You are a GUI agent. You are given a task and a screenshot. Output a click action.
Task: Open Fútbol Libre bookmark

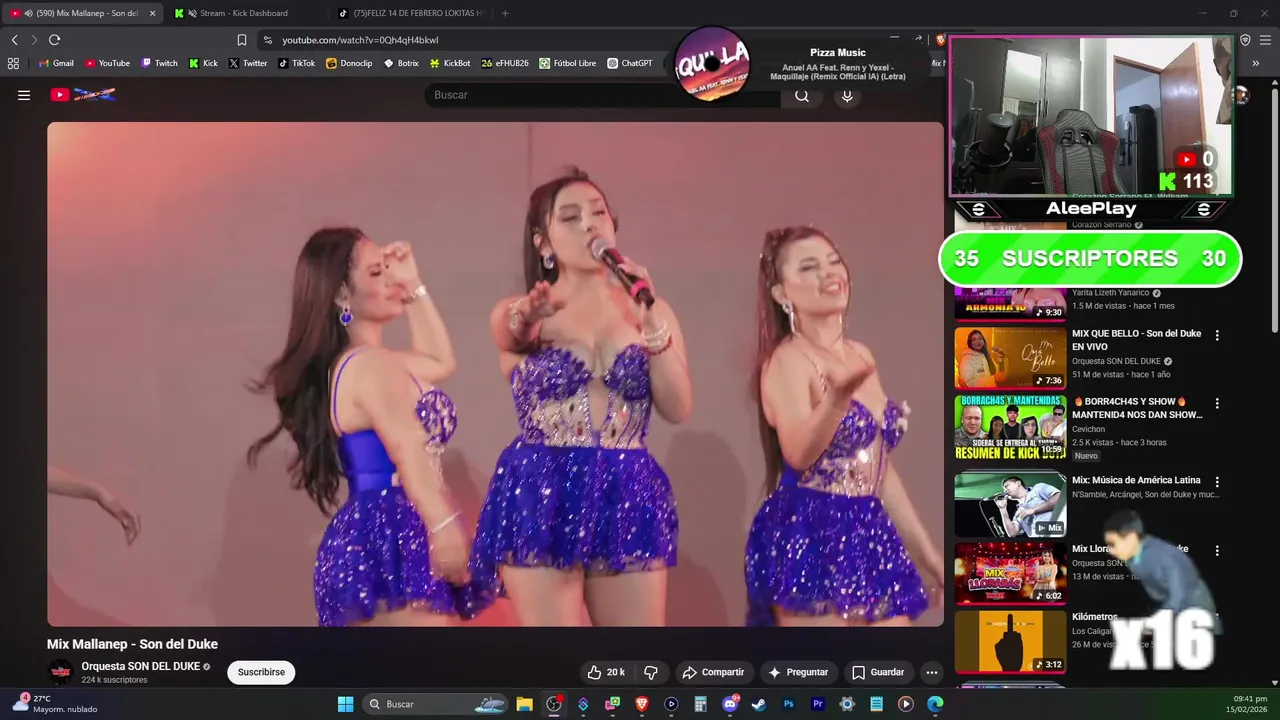(567, 63)
